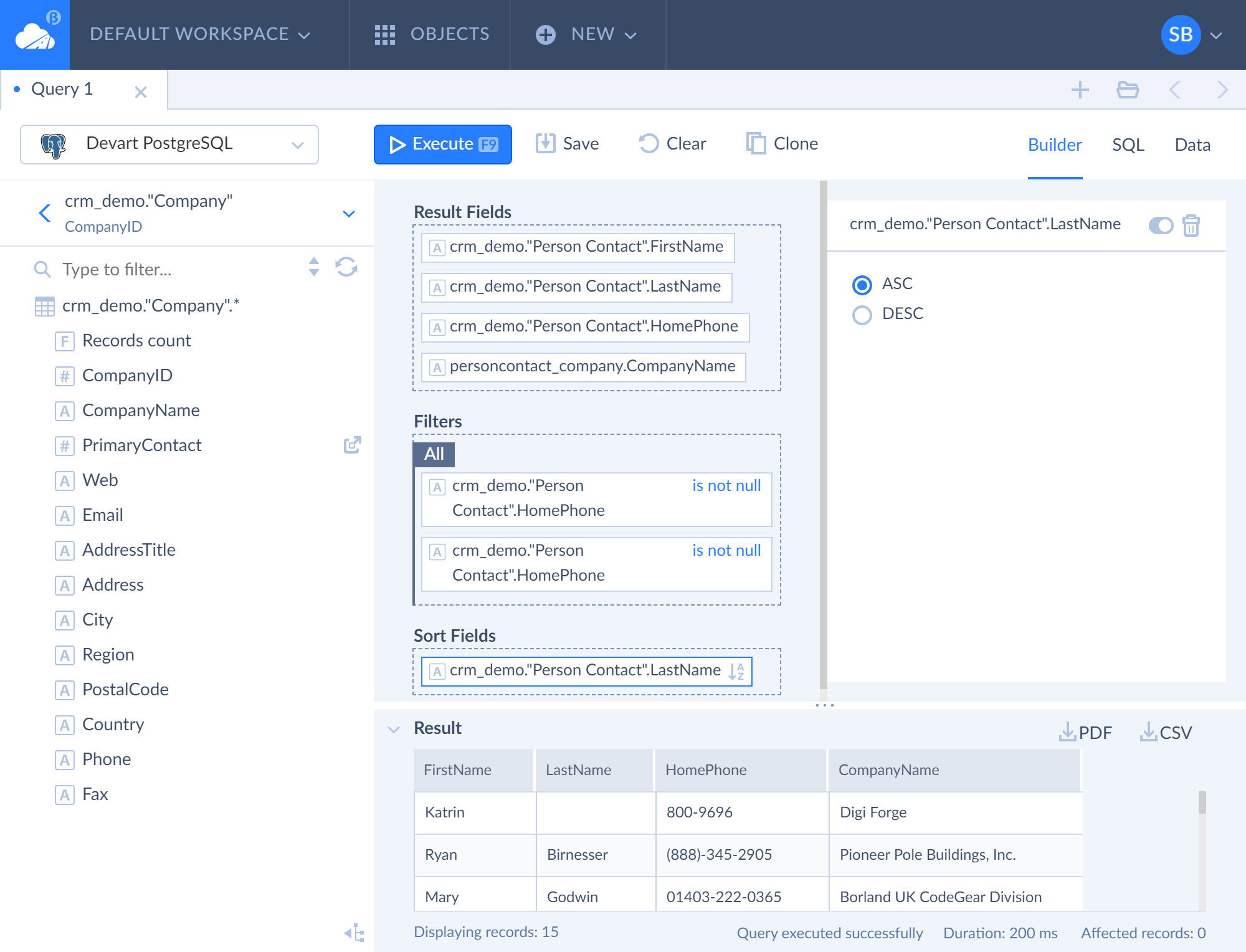Open the folder icon in tab bar
The height and width of the screenshot is (952, 1246).
[1128, 90]
